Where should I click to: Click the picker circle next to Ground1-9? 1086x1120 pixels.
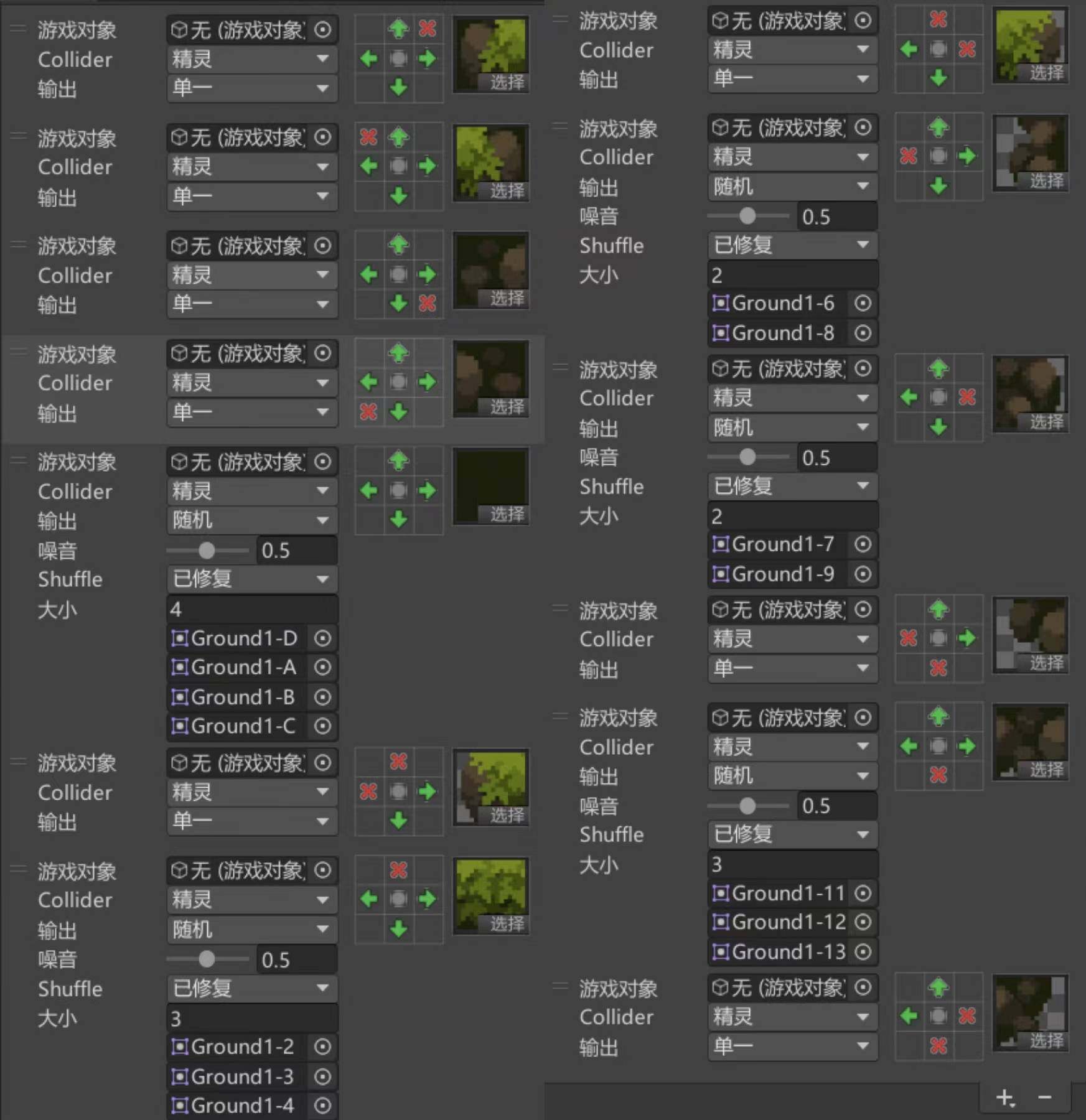863,574
